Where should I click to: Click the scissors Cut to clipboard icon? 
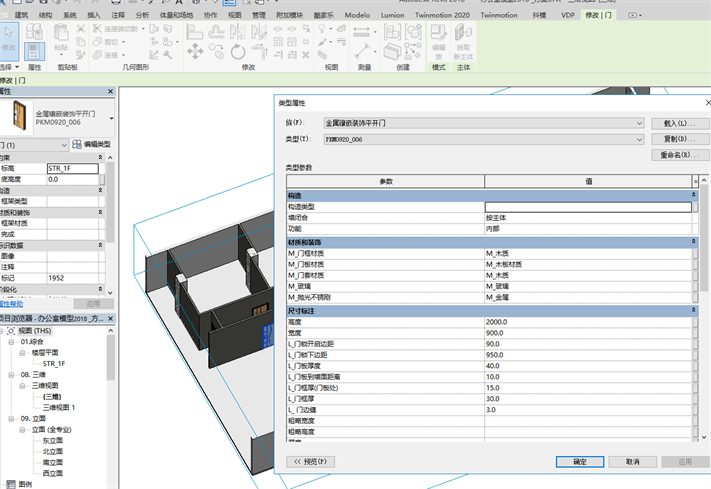click(81, 29)
